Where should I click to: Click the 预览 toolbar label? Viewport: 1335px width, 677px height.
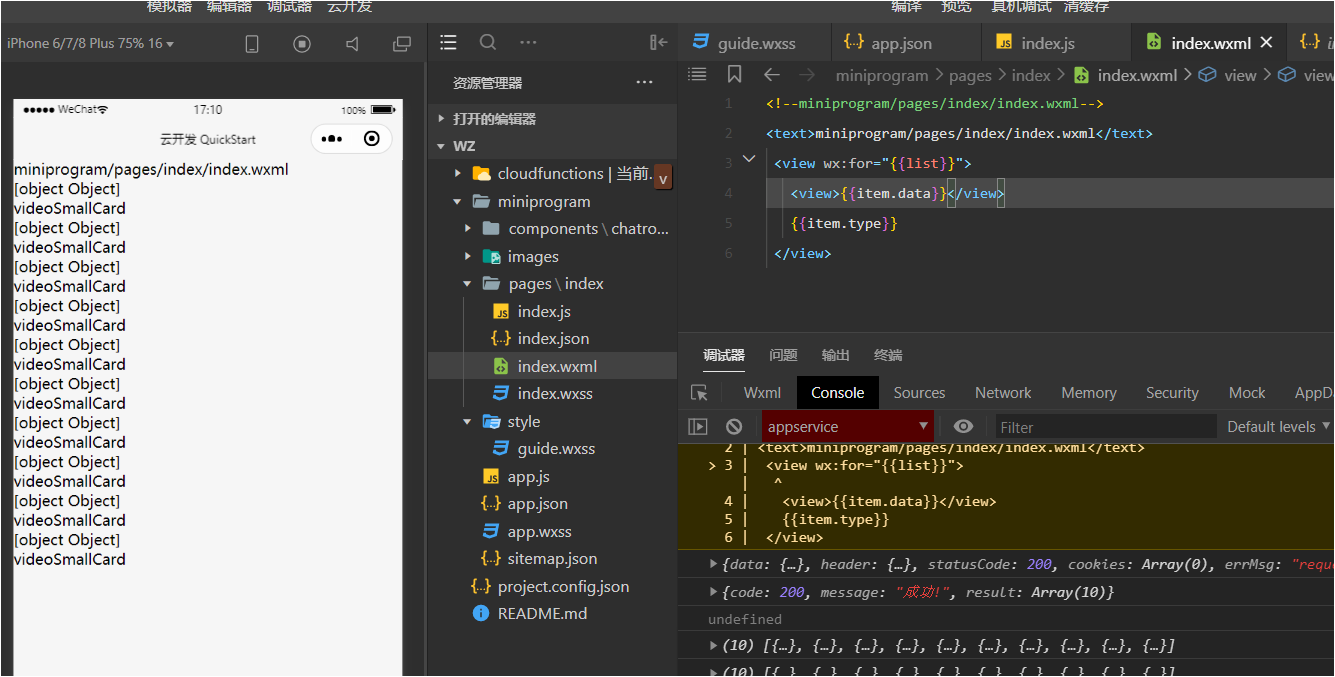coord(956,6)
